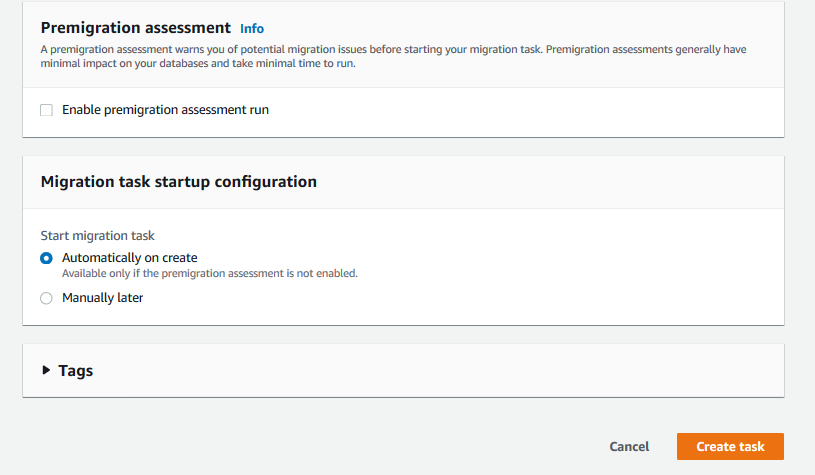This screenshot has width=815, height=475.
Task: Open the Premigration assessment Info link
Action: [252, 29]
